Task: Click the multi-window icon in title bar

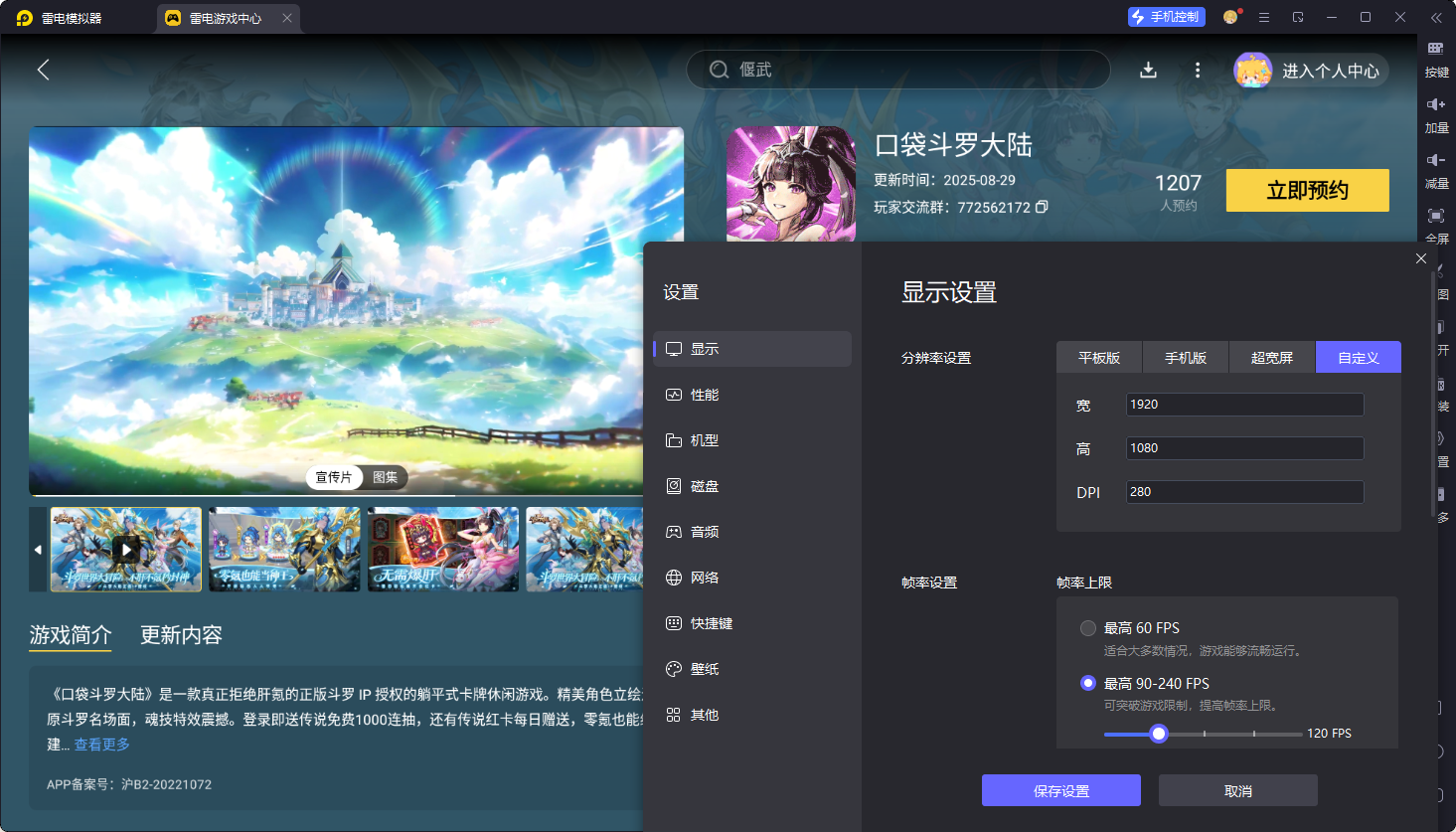Action: click(1298, 17)
